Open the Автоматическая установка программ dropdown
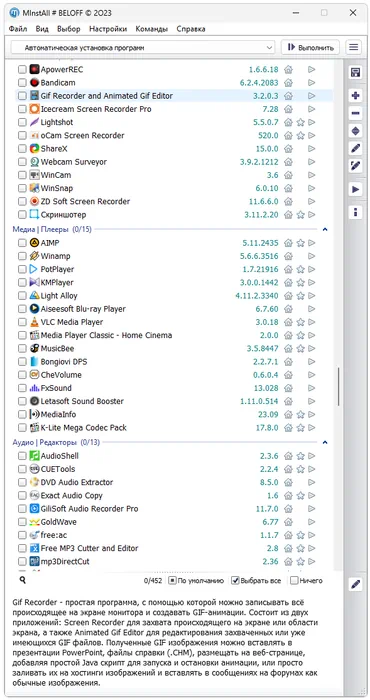The image size is (370, 700). (143, 47)
